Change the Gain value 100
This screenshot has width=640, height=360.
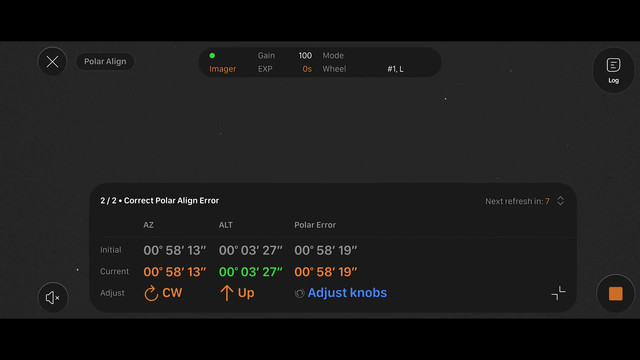pyautogui.click(x=305, y=56)
